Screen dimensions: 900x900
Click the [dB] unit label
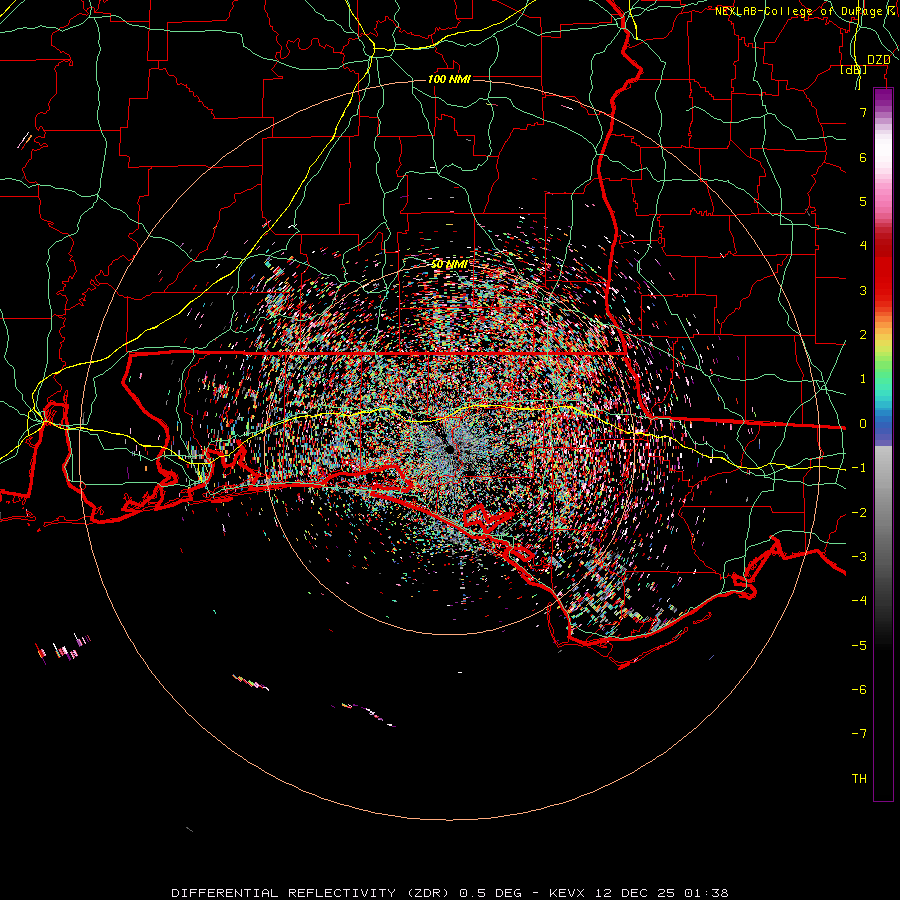tap(854, 69)
